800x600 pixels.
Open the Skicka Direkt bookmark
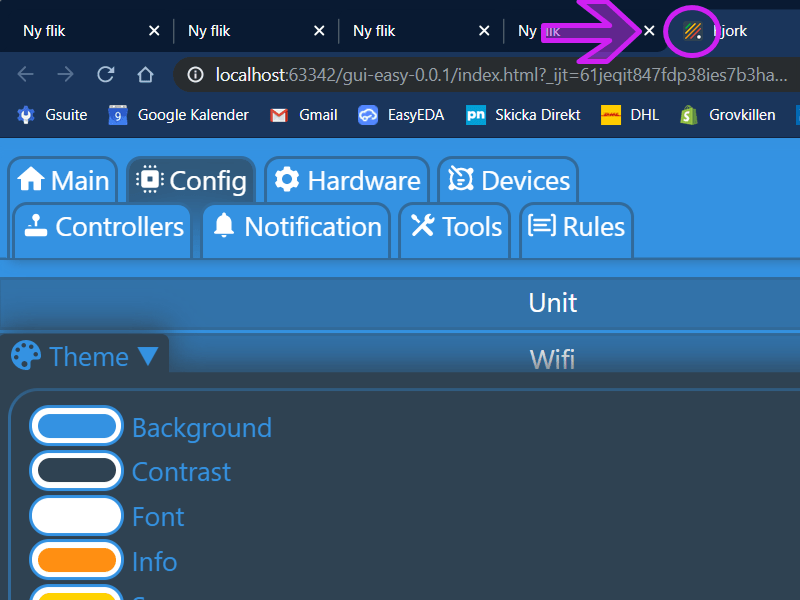click(x=523, y=115)
